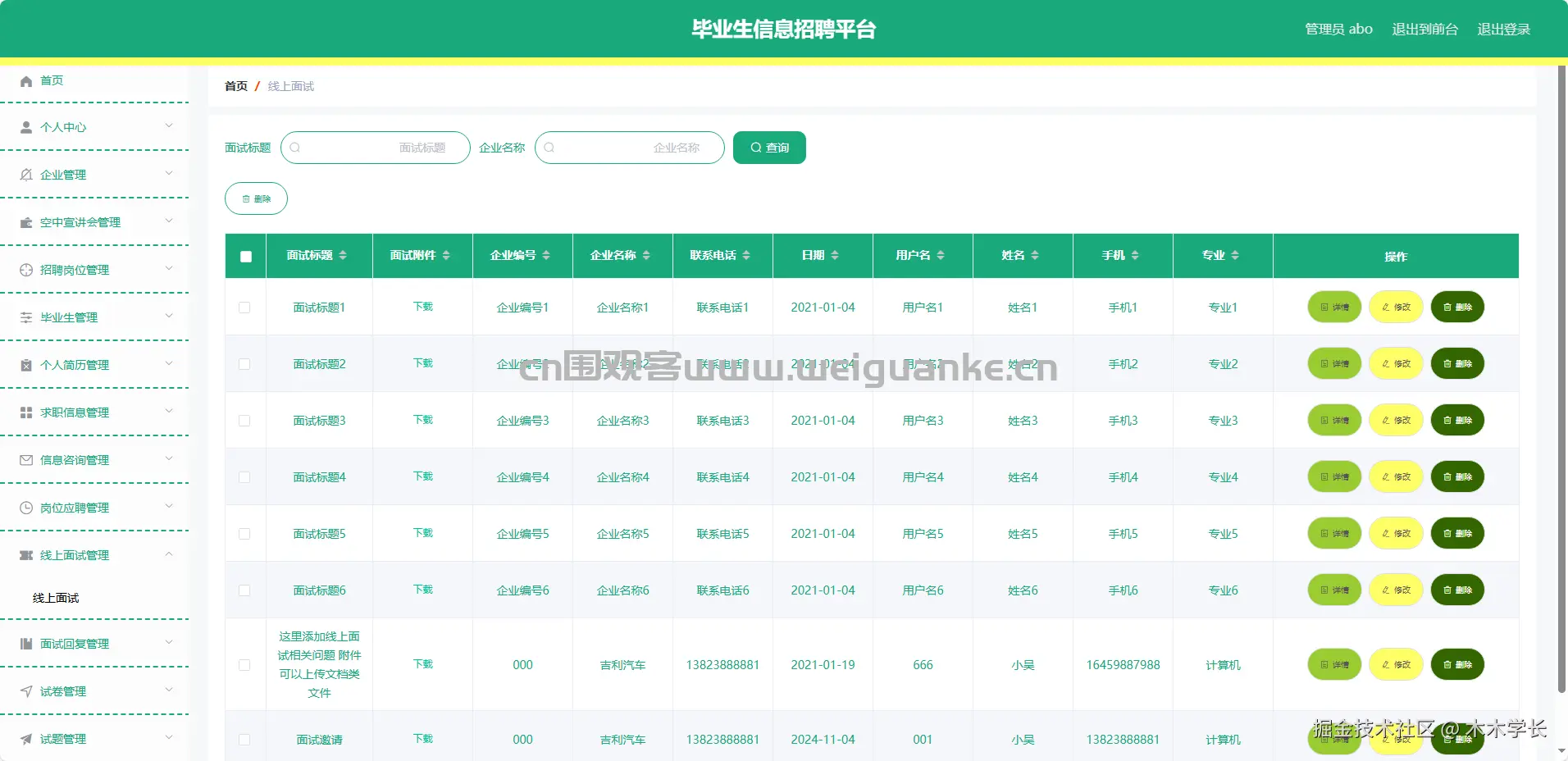This screenshot has height=761, width=1568.
Task: Sort by 日期 using its sort arrows
Action: (x=835, y=255)
